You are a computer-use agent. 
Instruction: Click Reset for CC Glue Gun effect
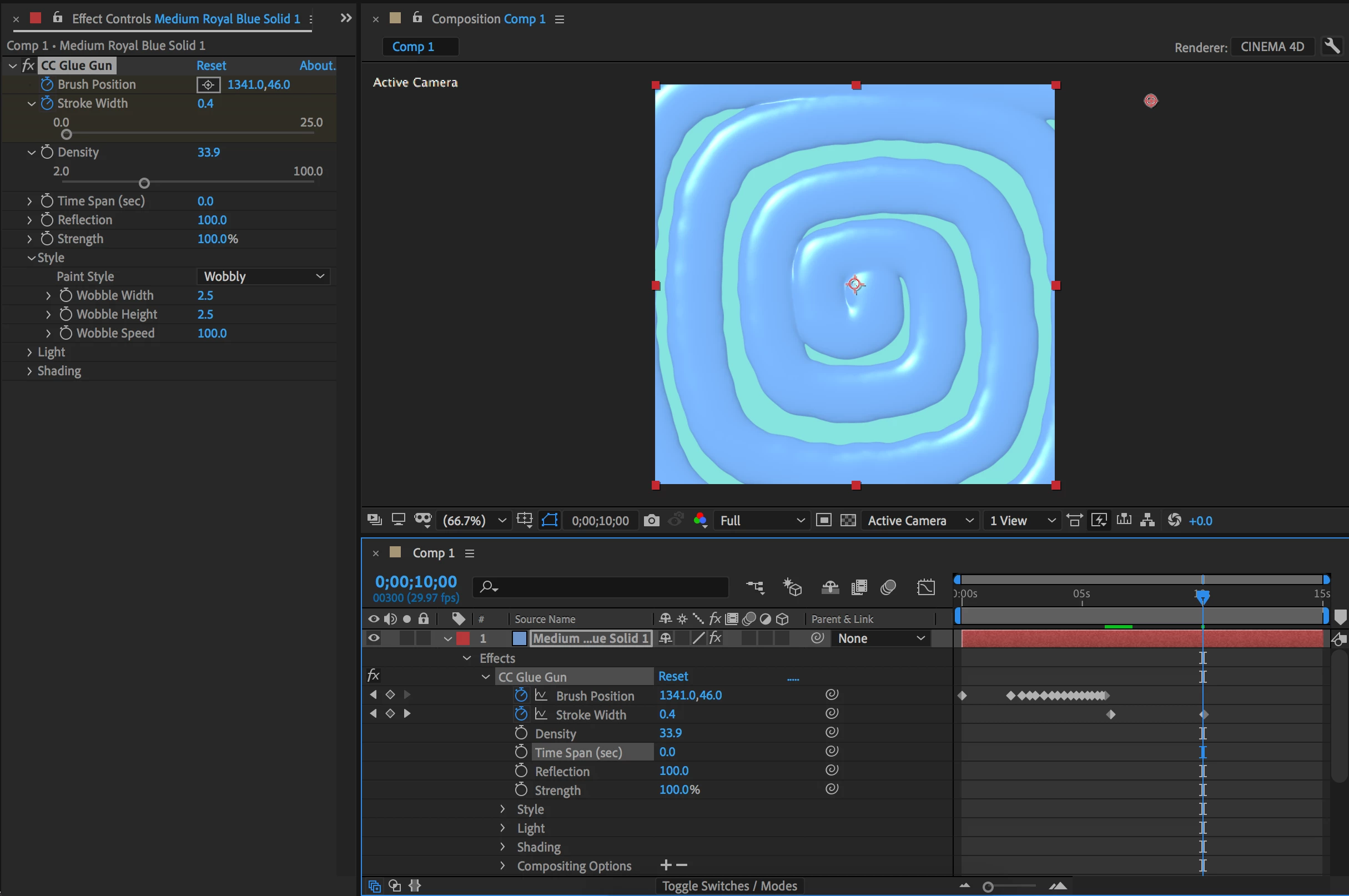pos(211,66)
